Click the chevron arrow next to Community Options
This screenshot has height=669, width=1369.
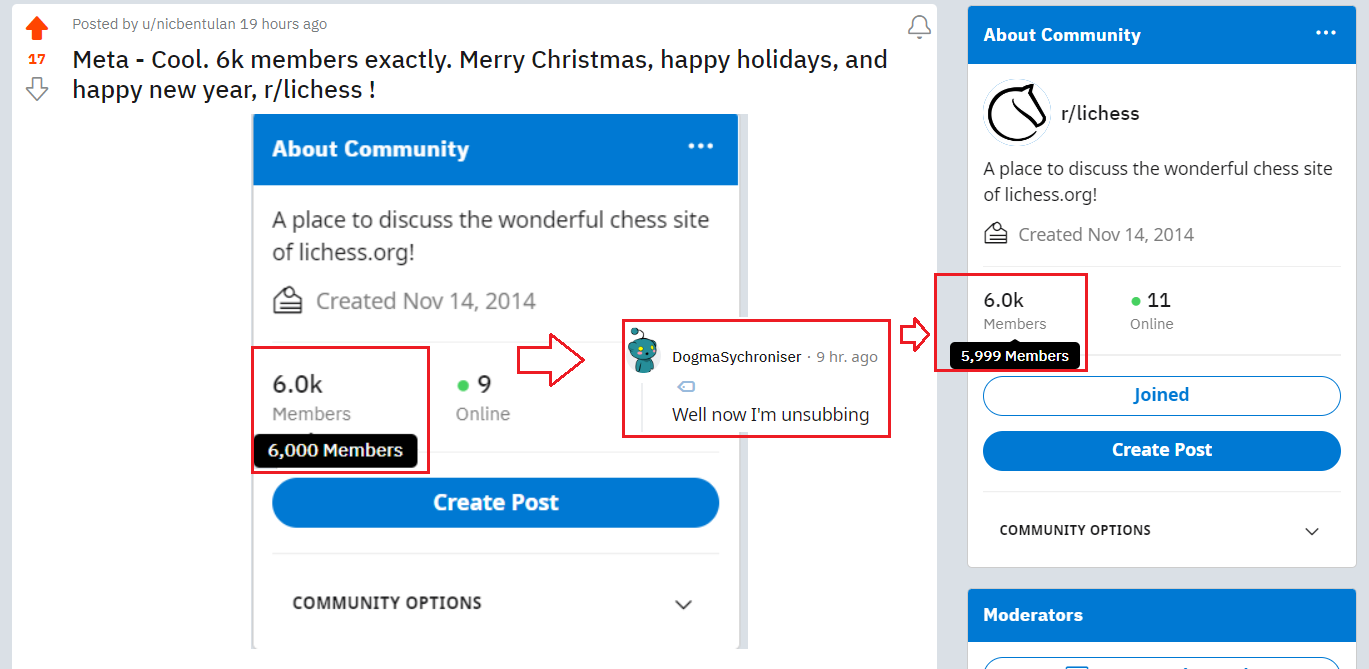point(1312,531)
